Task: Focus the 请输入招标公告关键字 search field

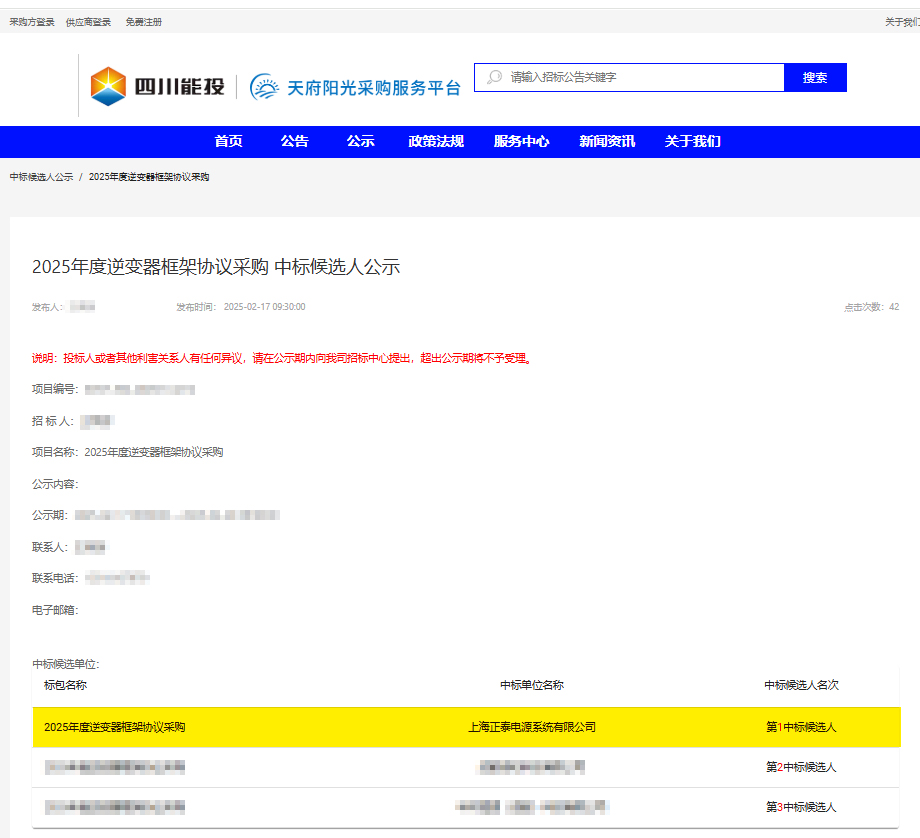Action: 629,77
